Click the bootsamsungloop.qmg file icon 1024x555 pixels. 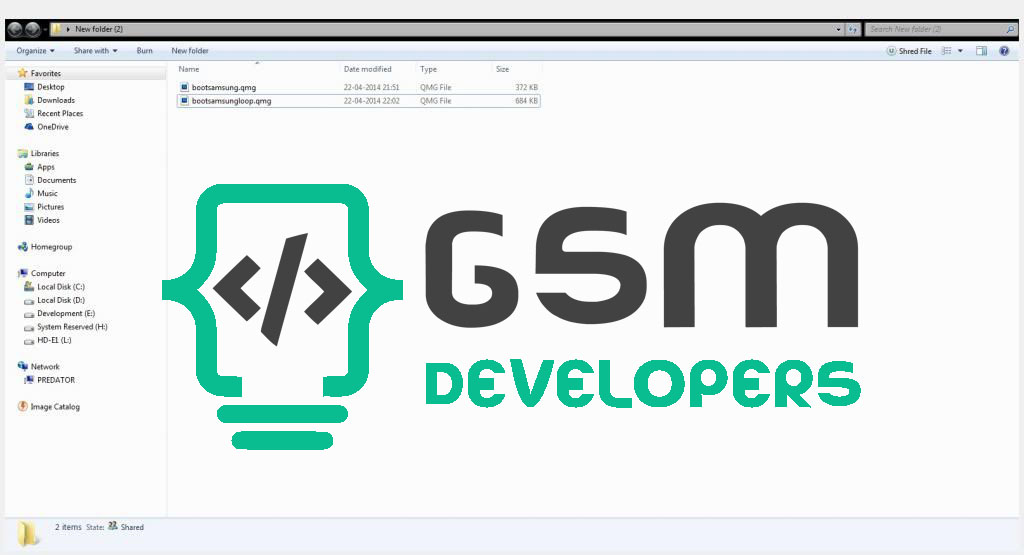(184, 101)
